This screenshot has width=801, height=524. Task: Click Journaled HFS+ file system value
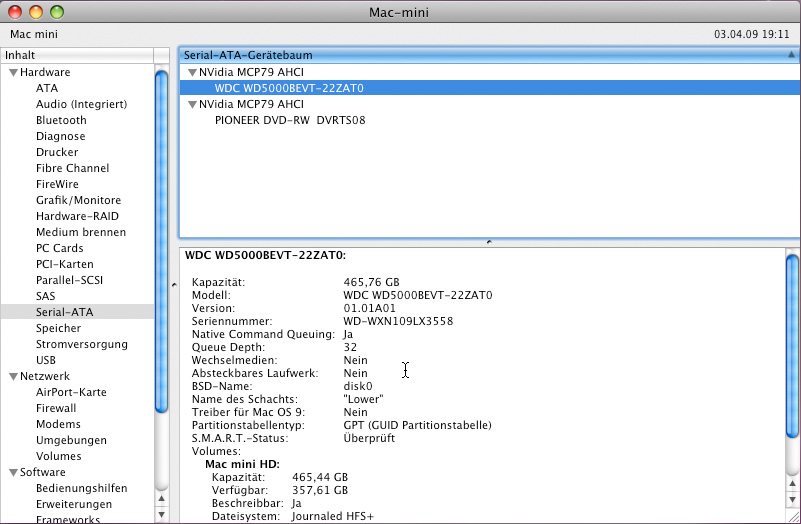(x=333, y=516)
